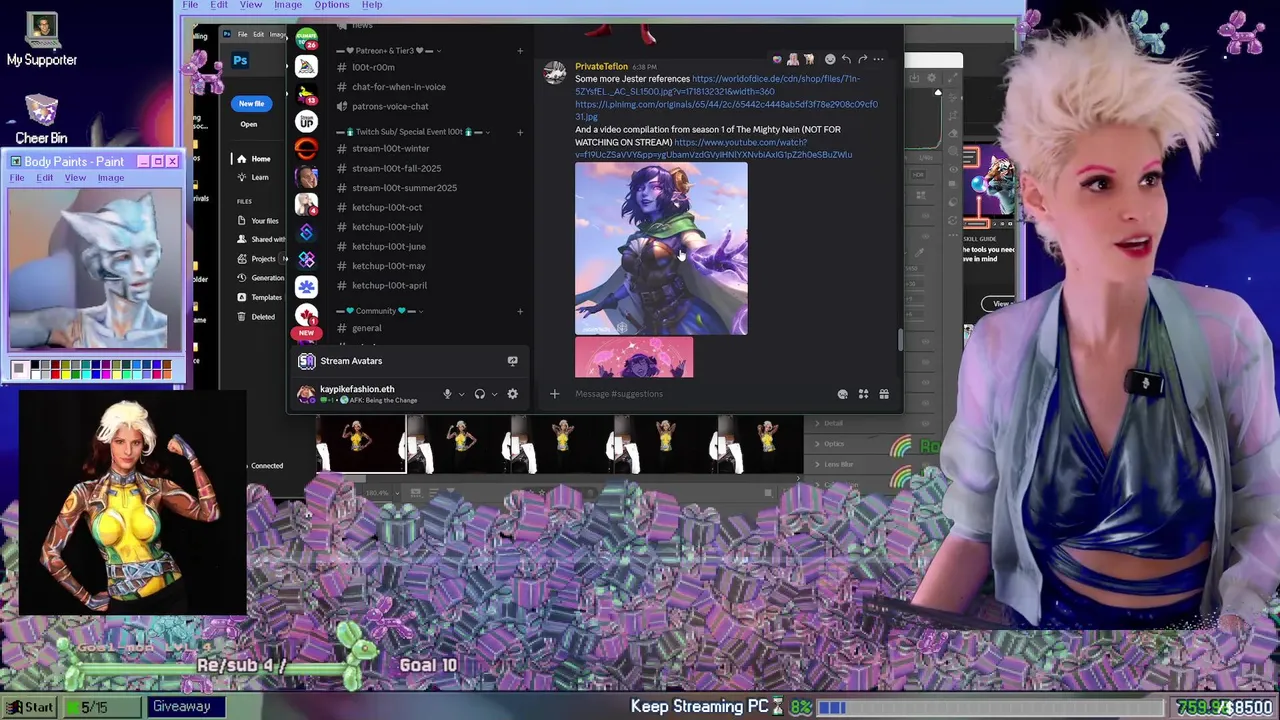The image size is (1280, 720).
Task: Click the screen share icon beside Stream Avatars
Action: pyautogui.click(x=512, y=361)
